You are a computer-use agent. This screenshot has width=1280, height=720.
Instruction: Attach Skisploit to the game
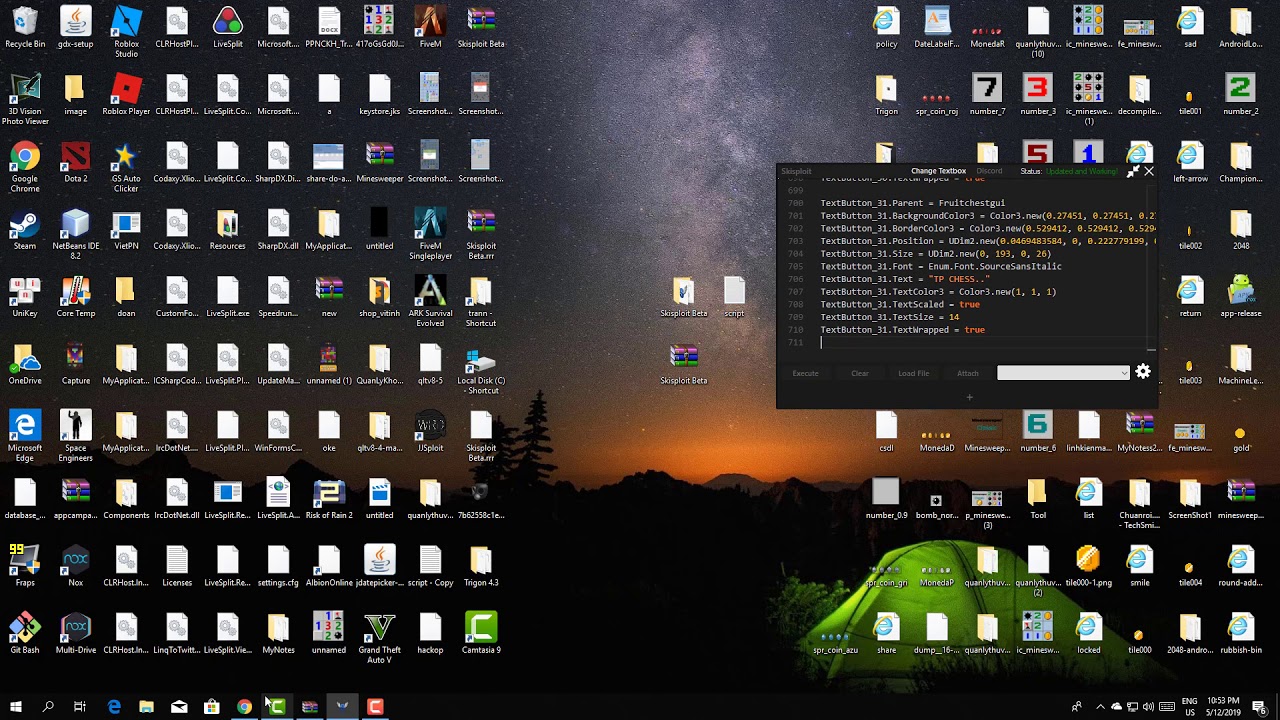[967, 373]
